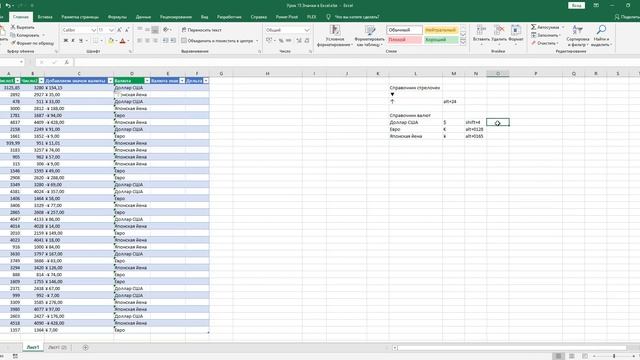Image resolution: width=640 pixels, height=360 pixels.
Task: Toggle Italic (К) formatting
Action: click(73, 40)
